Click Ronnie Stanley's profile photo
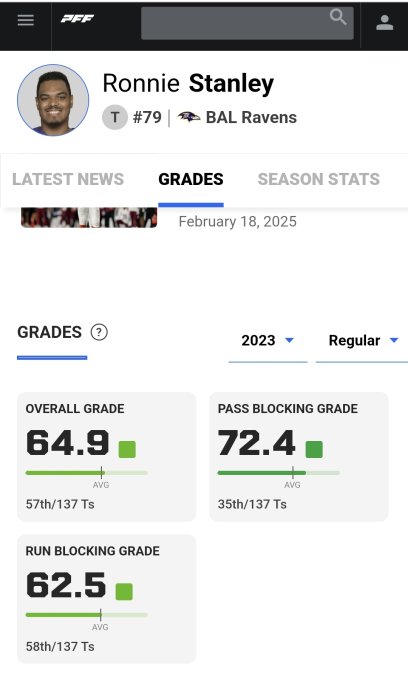 (x=53, y=100)
